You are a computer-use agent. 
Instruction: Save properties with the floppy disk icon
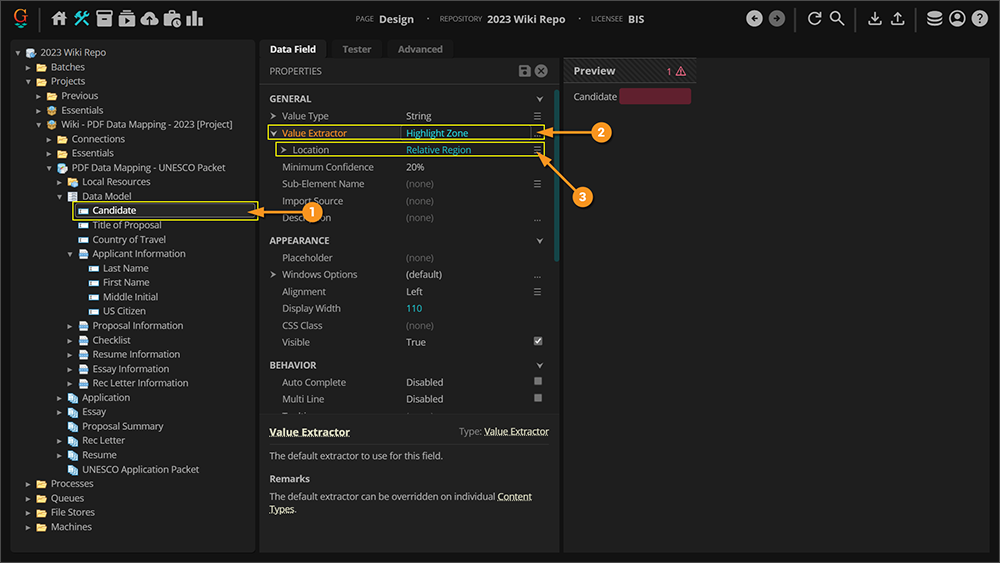tap(525, 71)
